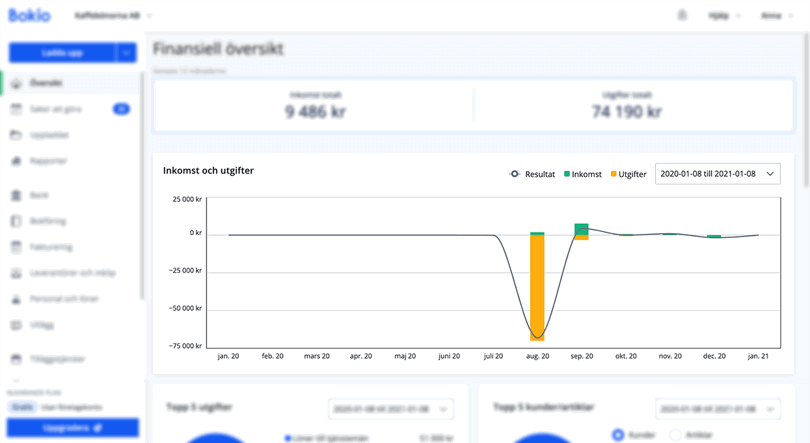The width and height of the screenshot is (810, 443).
Task: Open the Bank sidebar icon
Action: pyautogui.click(x=16, y=195)
